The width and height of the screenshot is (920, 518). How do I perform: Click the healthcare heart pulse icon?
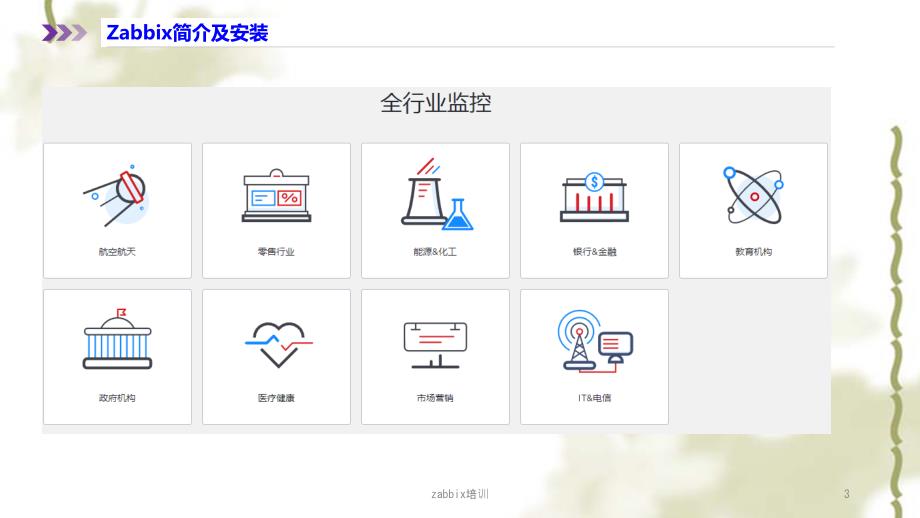point(278,344)
